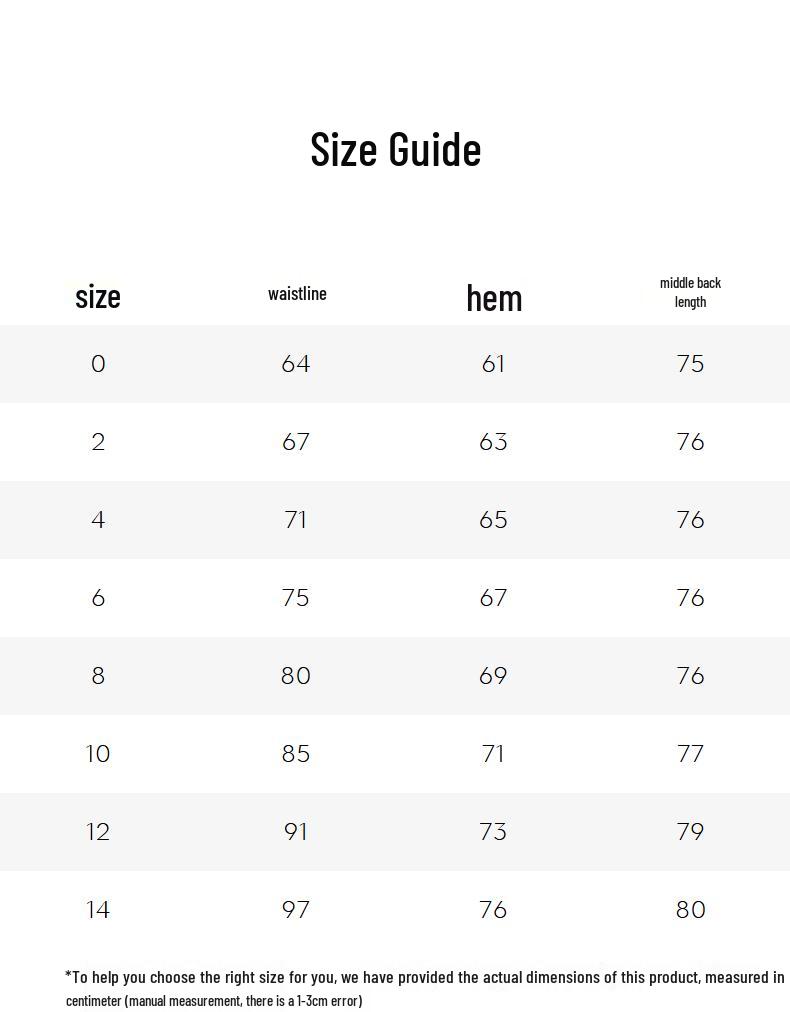Click the Size Guide title

click(x=395, y=149)
